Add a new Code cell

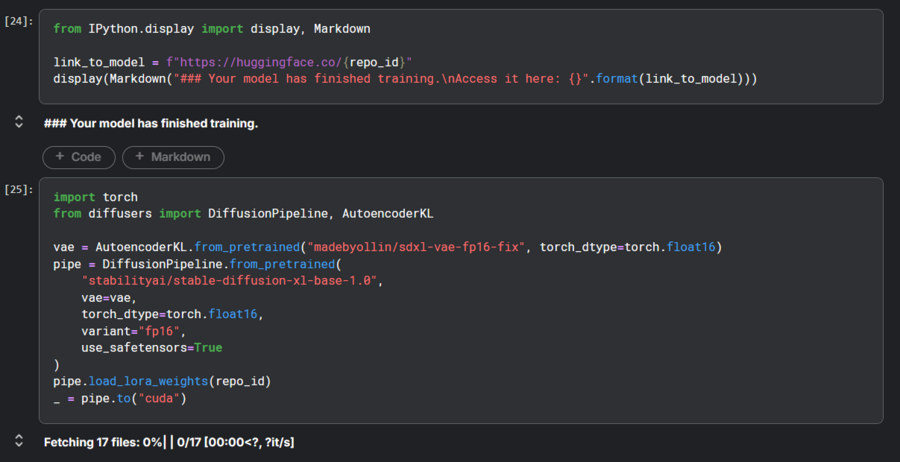(79, 157)
